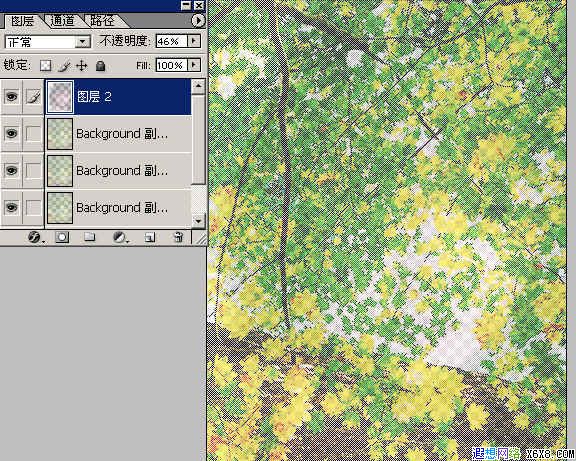The image size is (576, 461).
Task: Switch to the 路径 tab
Action: click(102, 21)
